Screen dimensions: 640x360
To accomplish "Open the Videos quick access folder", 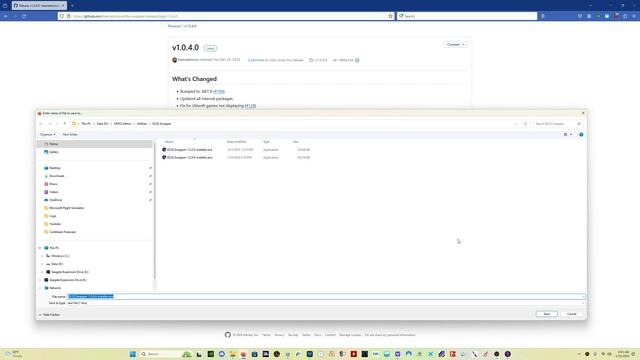I will click(x=53, y=192).
